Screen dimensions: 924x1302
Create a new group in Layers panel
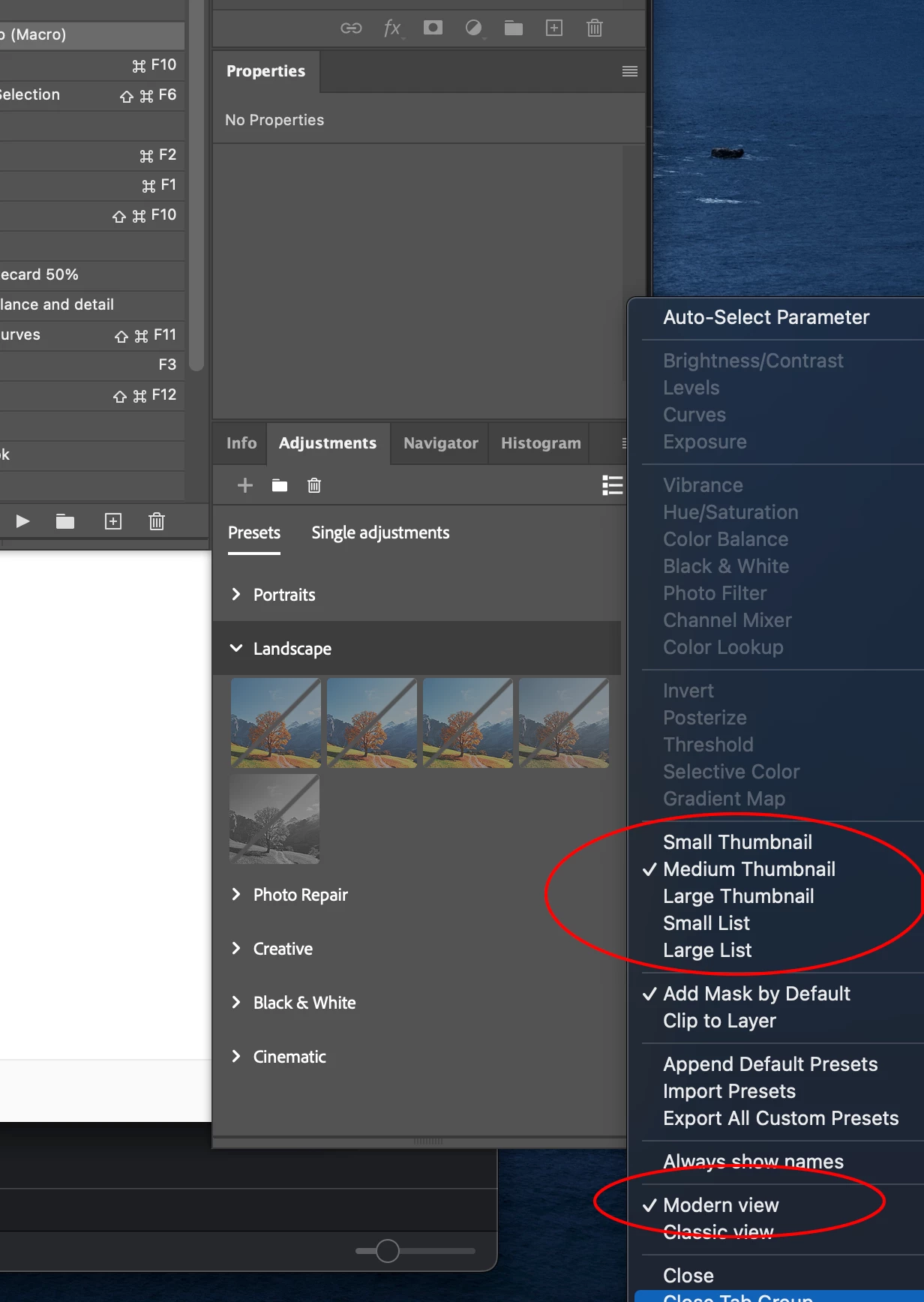(x=514, y=28)
